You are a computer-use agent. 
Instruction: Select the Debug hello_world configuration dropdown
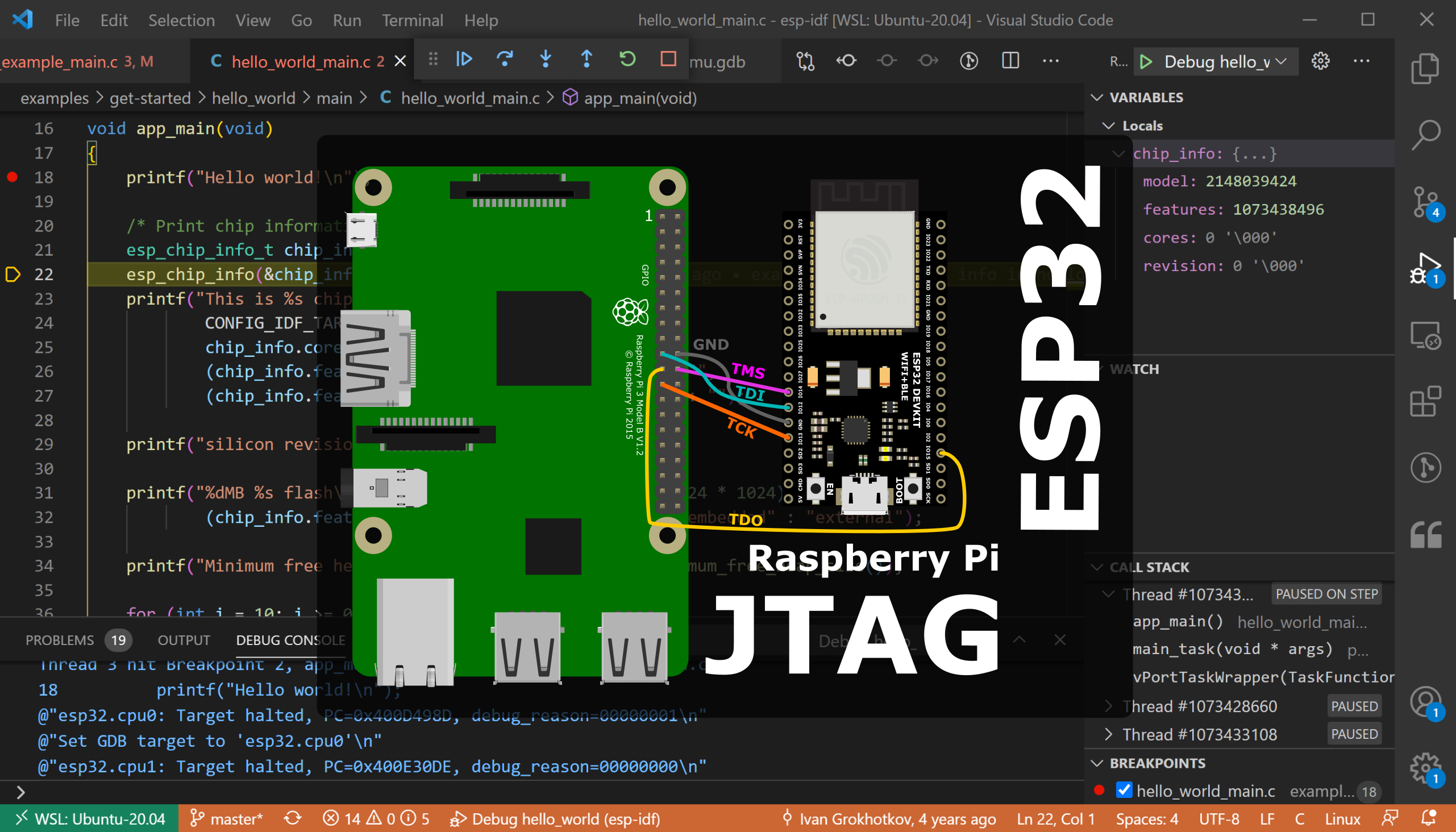(x=1224, y=62)
